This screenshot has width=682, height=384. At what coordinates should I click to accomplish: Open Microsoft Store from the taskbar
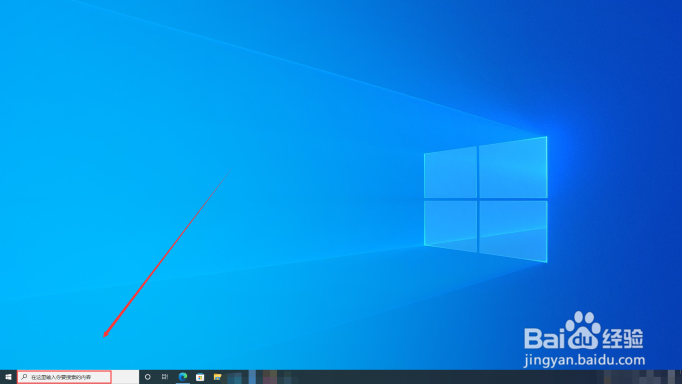tap(200, 377)
